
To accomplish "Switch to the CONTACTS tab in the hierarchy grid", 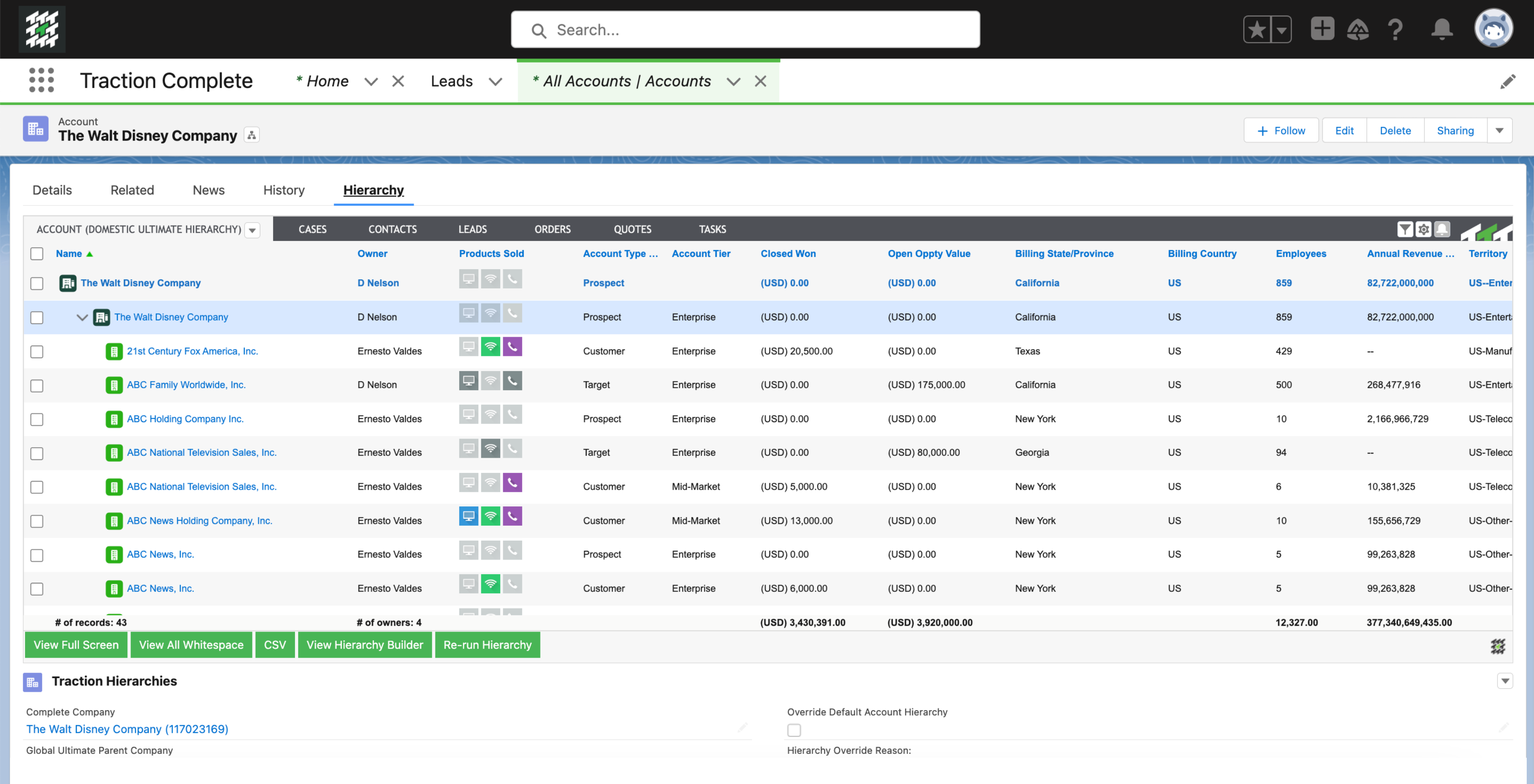I will click(x=392, y=229).
